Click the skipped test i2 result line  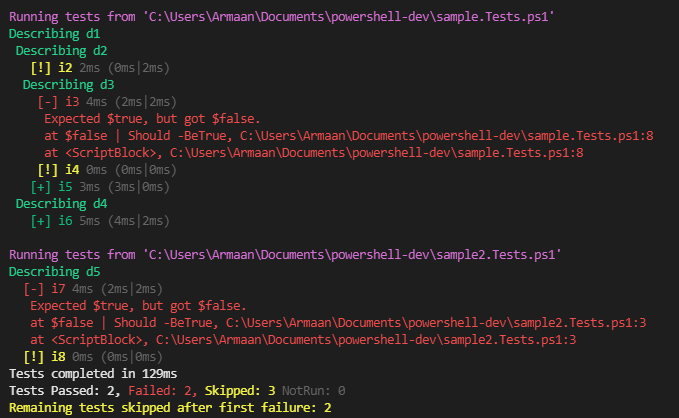100,68
